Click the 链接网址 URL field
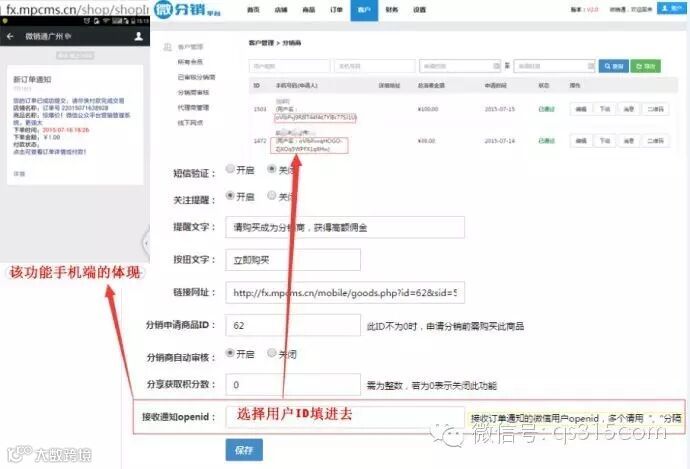 click(x=345, y=293)
